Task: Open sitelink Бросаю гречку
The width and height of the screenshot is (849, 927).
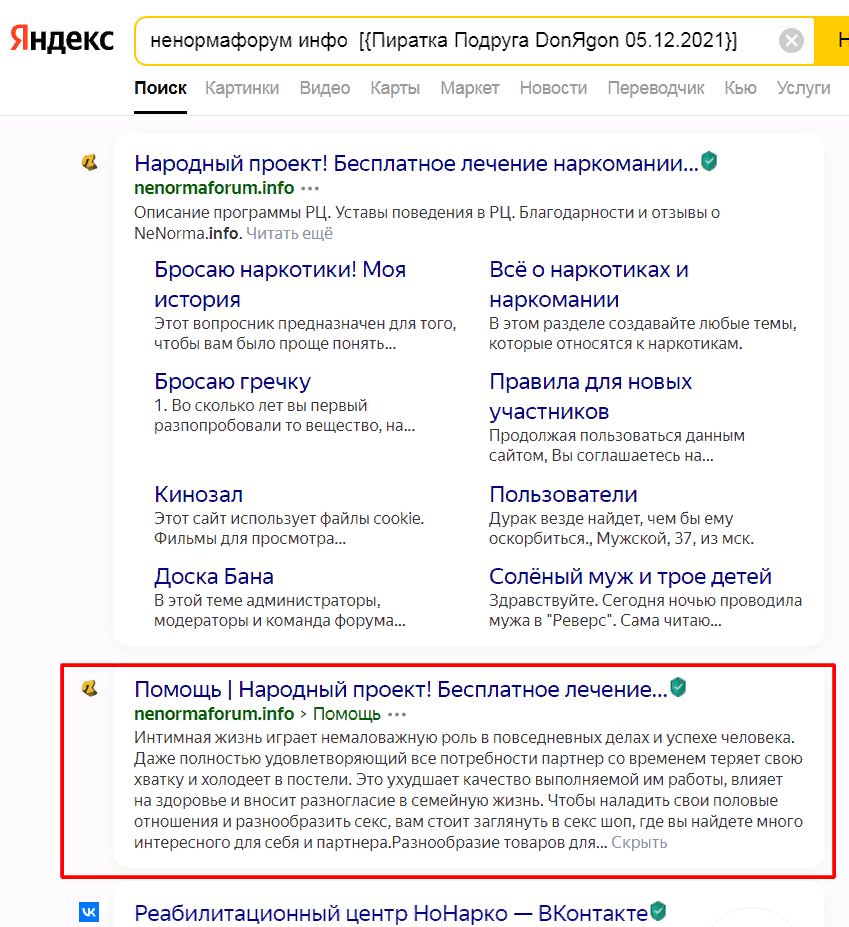Action: (x=232, y=381)
